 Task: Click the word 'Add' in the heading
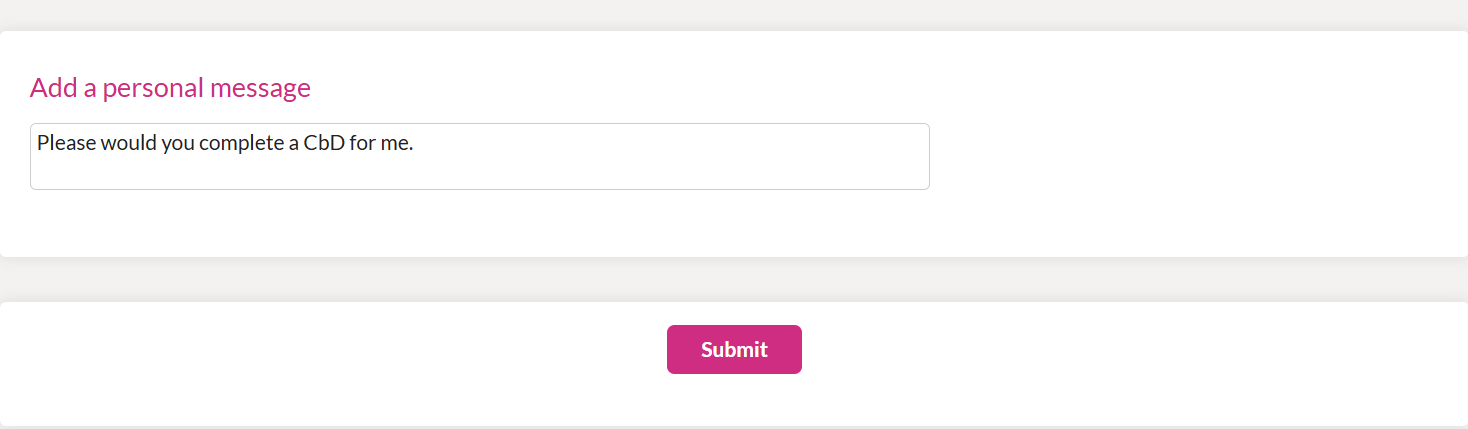tap(53, 88)
